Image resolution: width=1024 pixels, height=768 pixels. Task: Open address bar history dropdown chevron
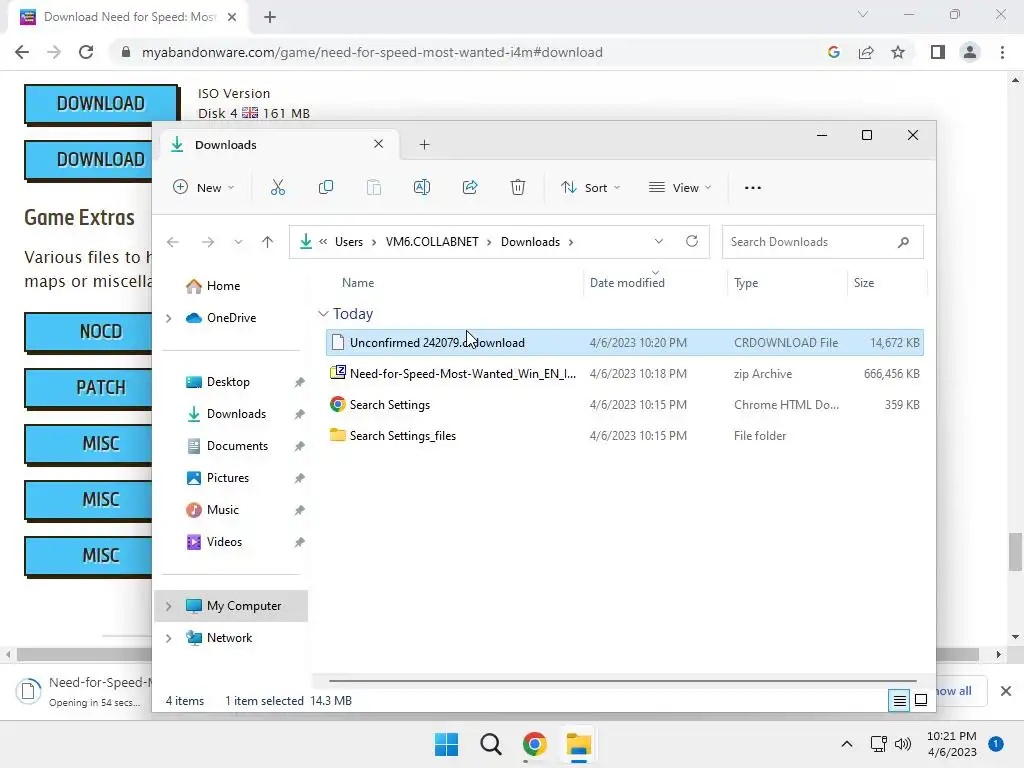(x=658, y=241)
